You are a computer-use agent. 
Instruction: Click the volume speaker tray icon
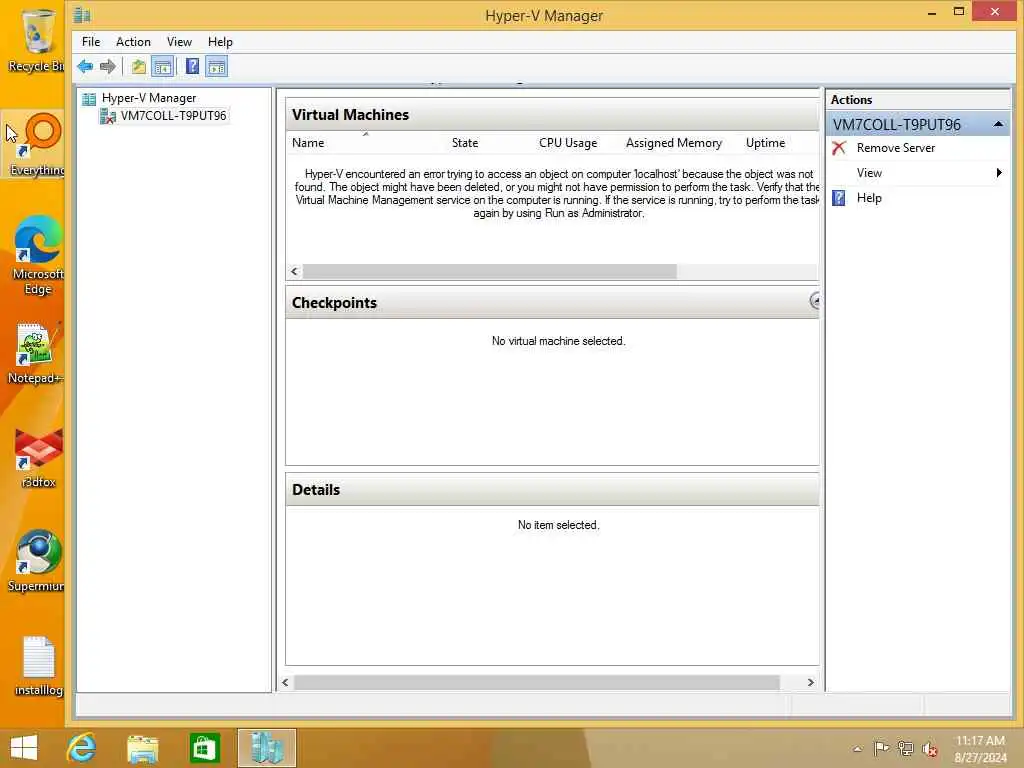click(x=929, y=749)
